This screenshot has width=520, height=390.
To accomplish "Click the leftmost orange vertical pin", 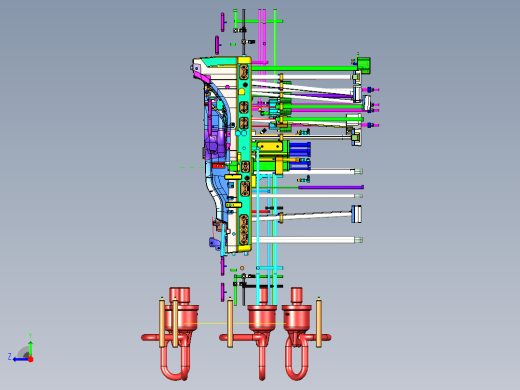I will coord(162,322).
